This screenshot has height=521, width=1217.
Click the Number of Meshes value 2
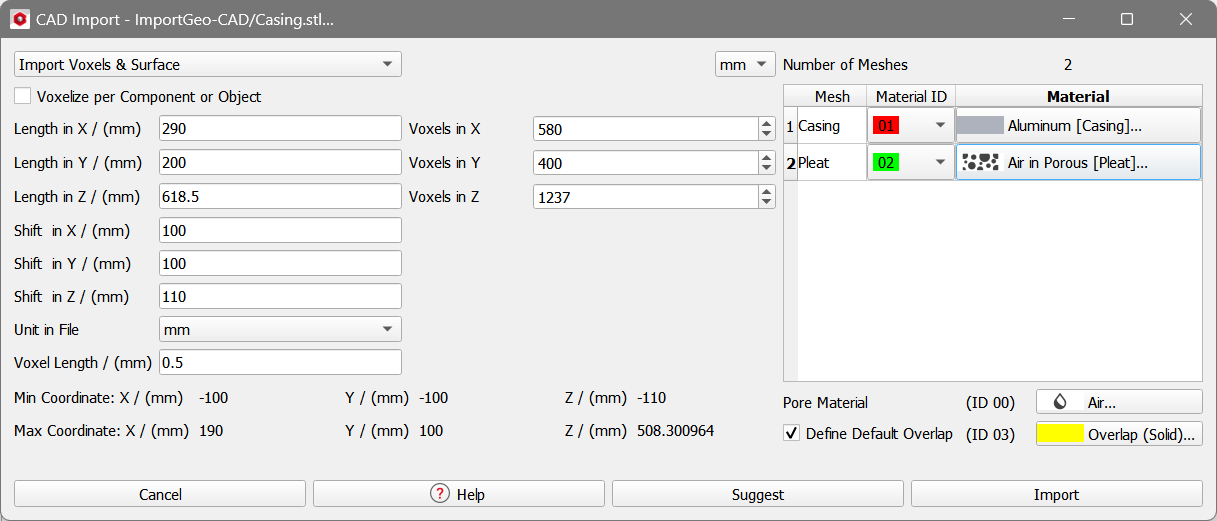pyautogui.click(x=1068, y=64)
